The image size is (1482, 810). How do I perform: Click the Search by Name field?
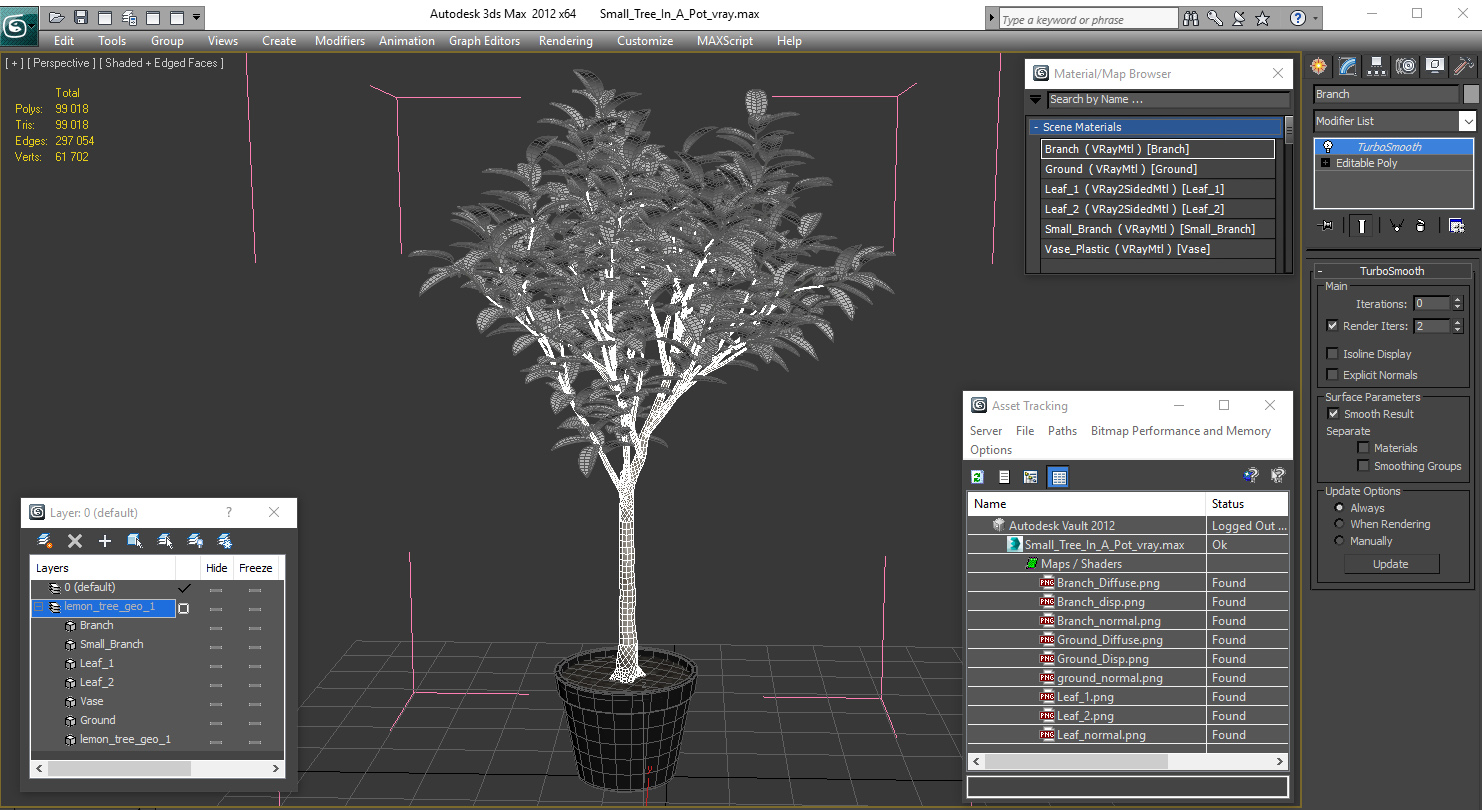click(1168, 99)
